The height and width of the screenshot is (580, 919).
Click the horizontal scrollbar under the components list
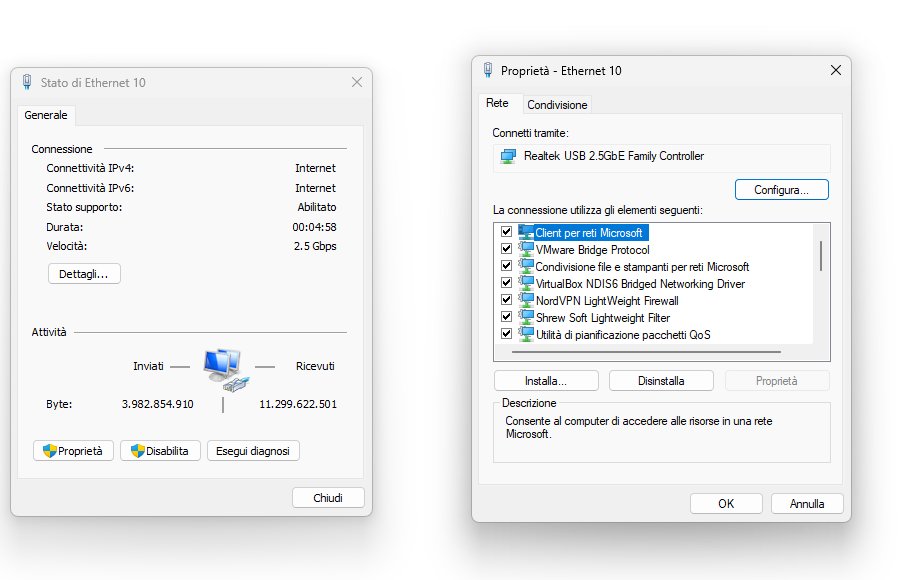pos(646,352)
